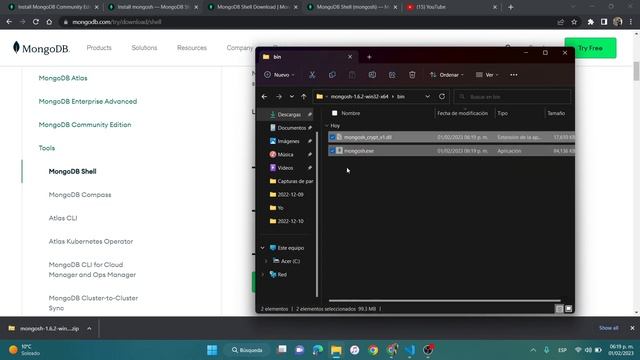Open Visual Studio Code from the taskbar
Image resolution: width=640 pixels, height=360 pixels.
click(410, 350)
